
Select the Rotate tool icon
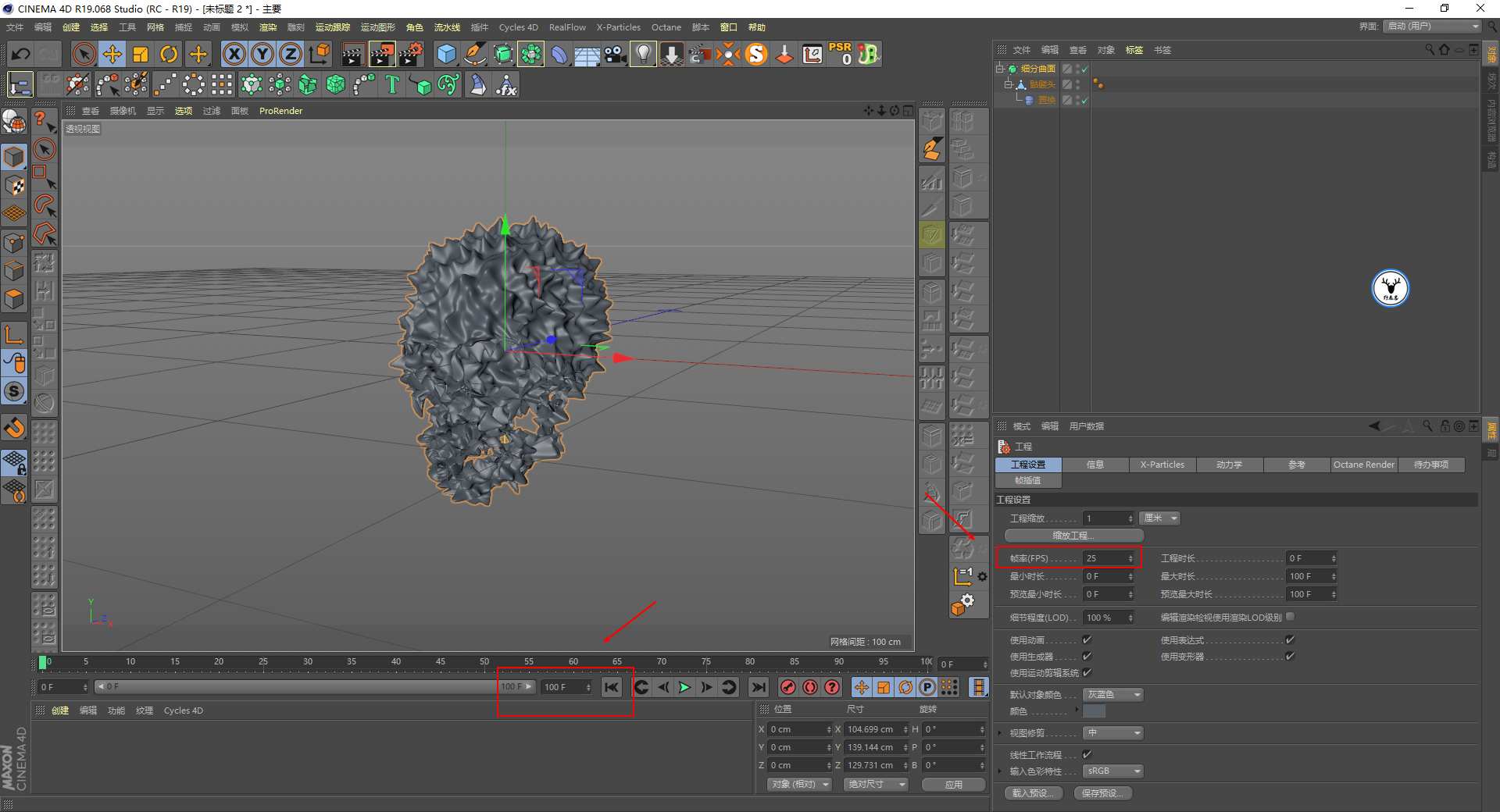coord(169,54)
